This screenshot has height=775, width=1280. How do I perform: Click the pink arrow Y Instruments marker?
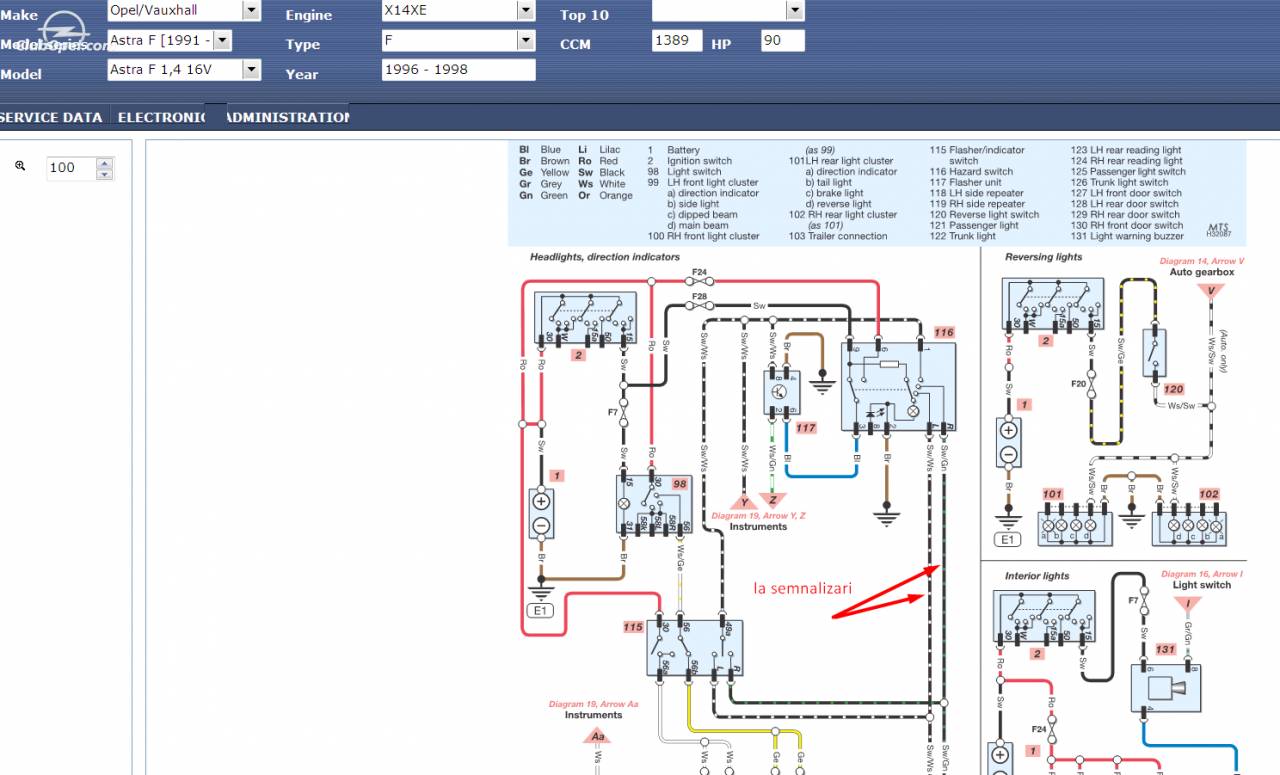point(743,502)
